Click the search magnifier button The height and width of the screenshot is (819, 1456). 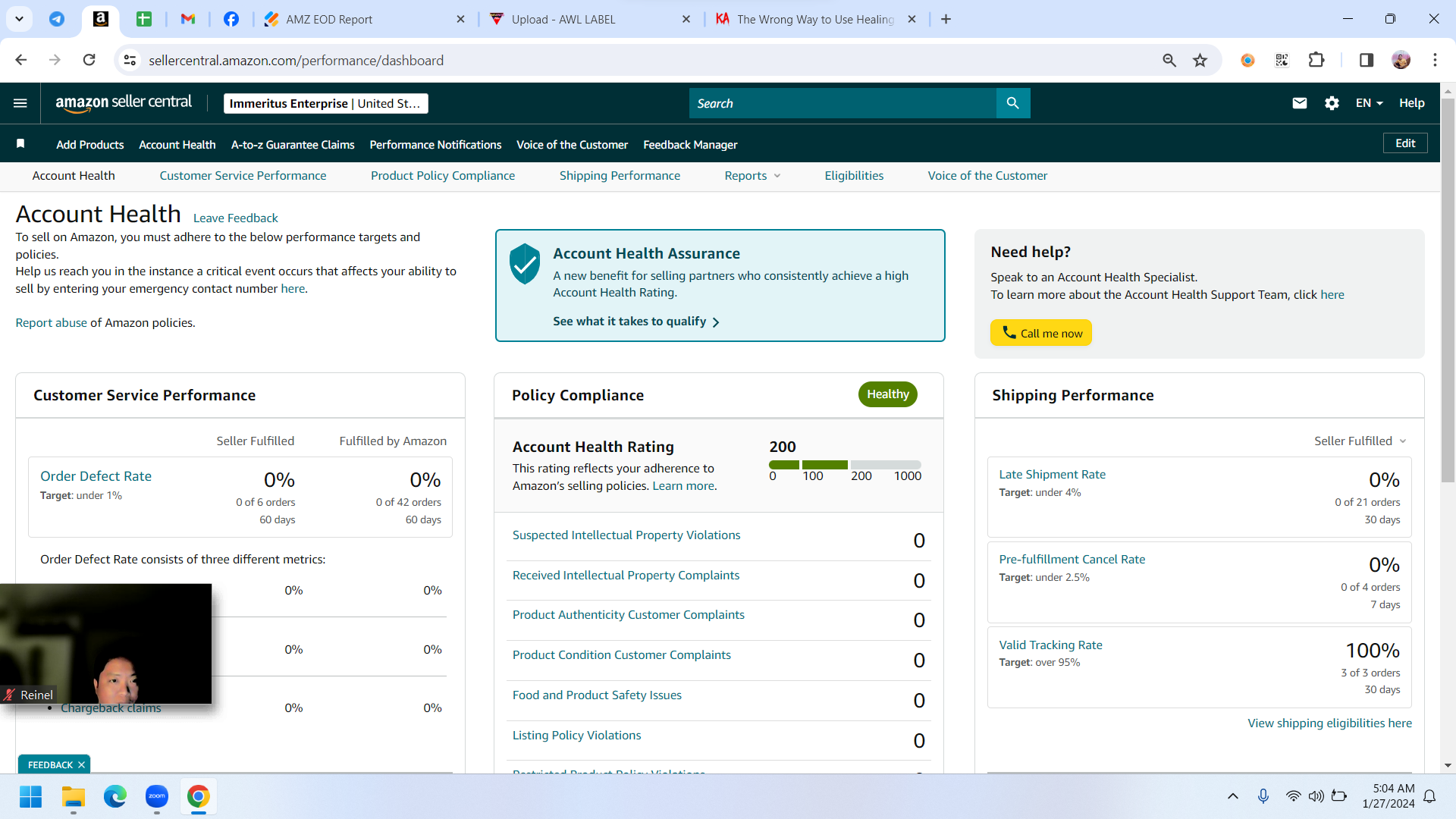click(x=1012, y=103)
